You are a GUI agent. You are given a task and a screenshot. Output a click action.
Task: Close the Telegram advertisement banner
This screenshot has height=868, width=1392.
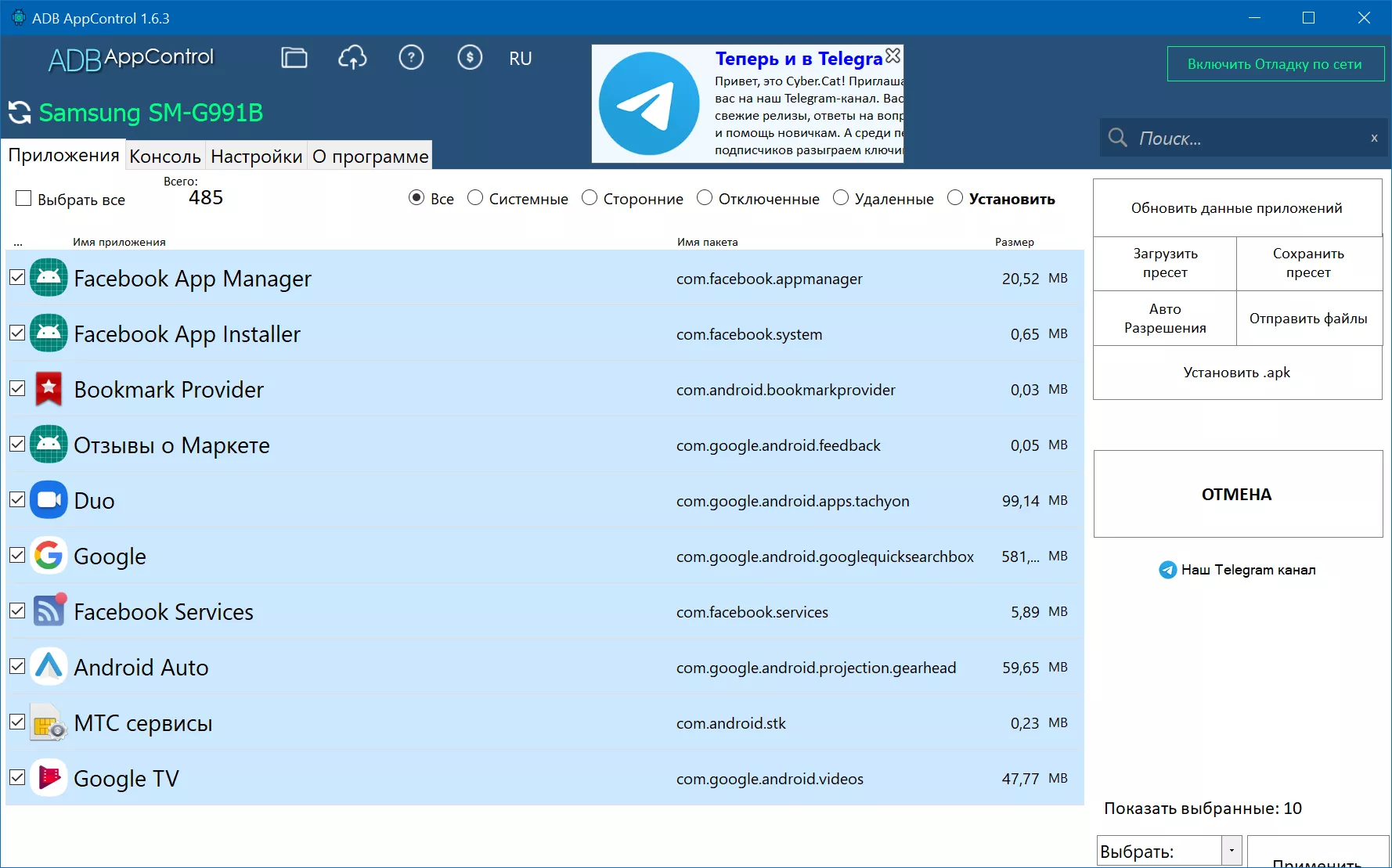click(x=893, y=56)
